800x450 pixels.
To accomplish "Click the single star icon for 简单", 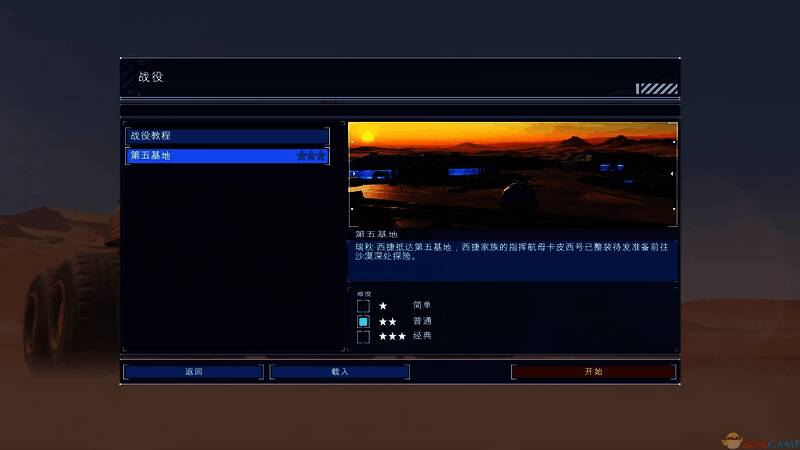I will click(x=383, y=306).
